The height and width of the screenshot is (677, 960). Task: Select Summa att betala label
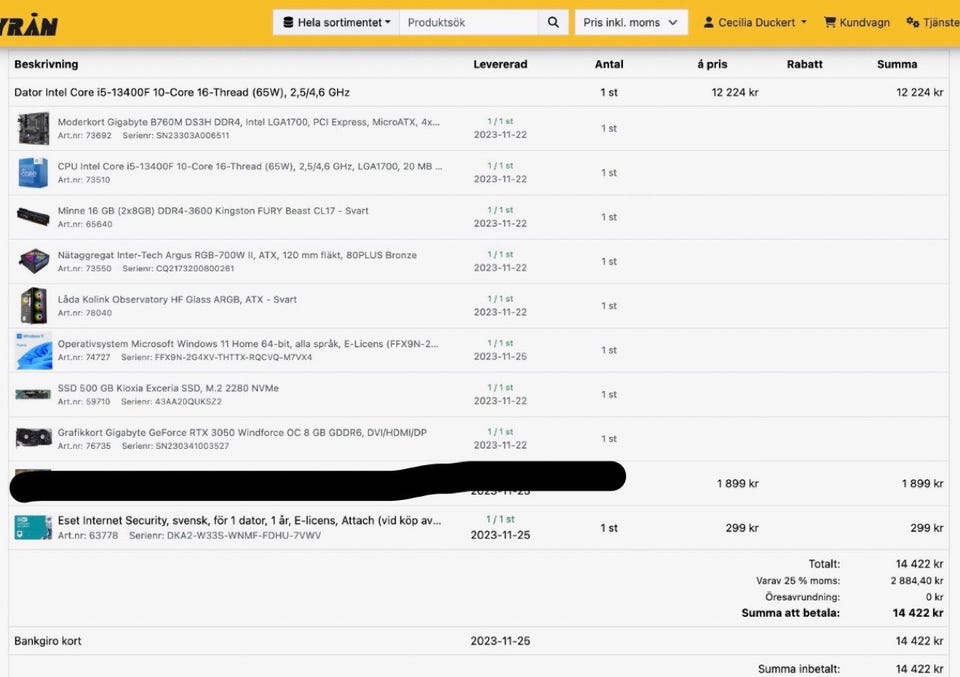click(790, 613)
